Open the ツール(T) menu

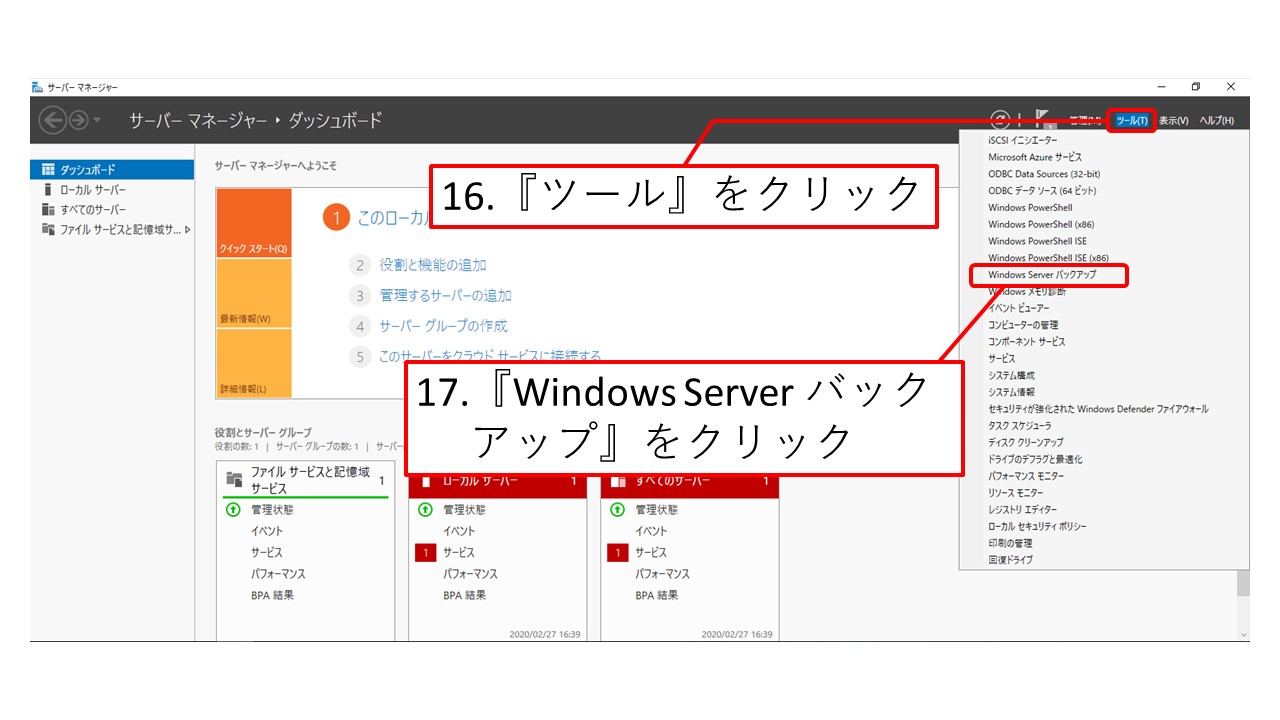(1132, 121)
